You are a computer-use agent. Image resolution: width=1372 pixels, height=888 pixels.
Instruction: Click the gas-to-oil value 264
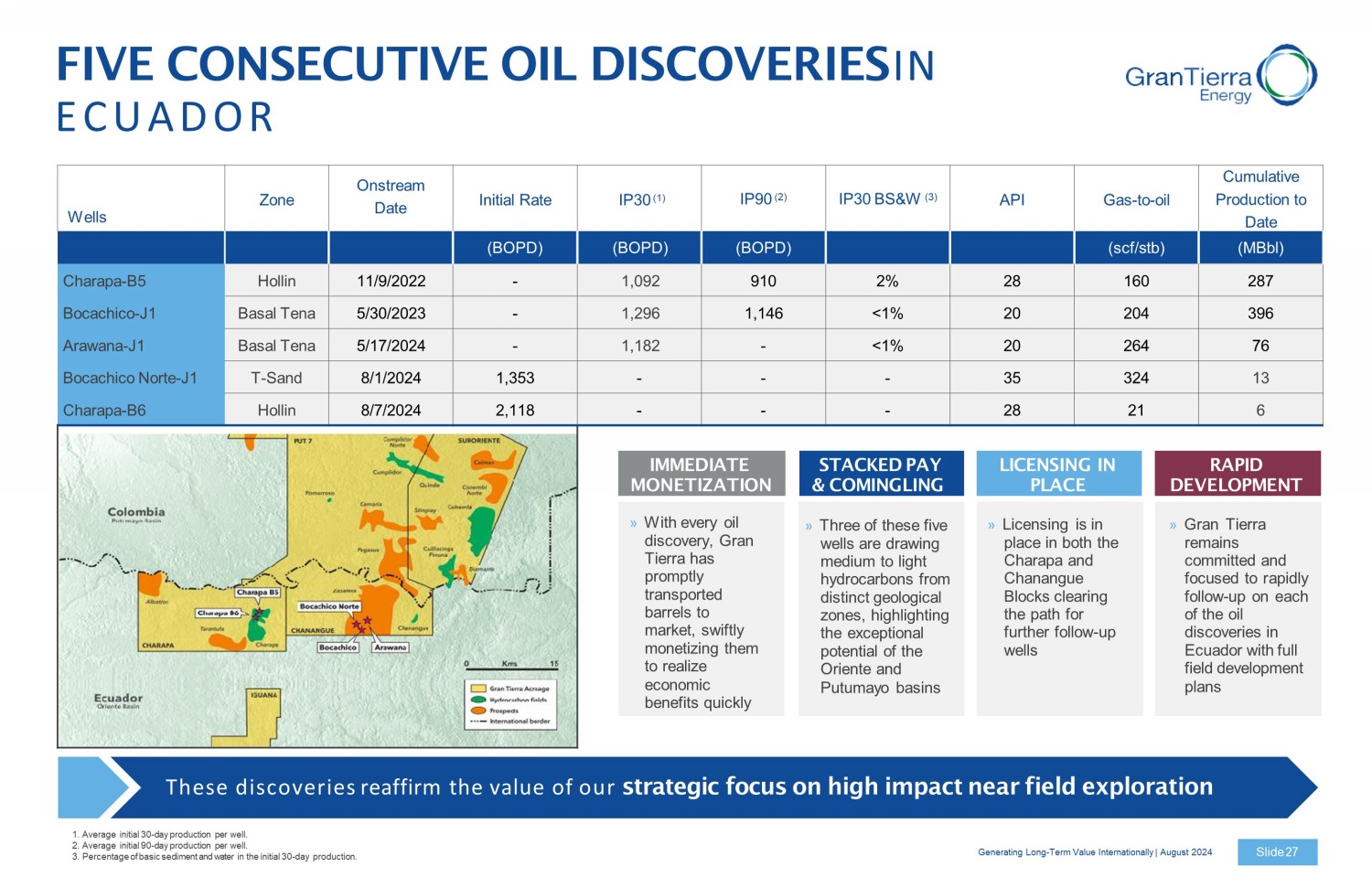click(x=1136, y=346)
